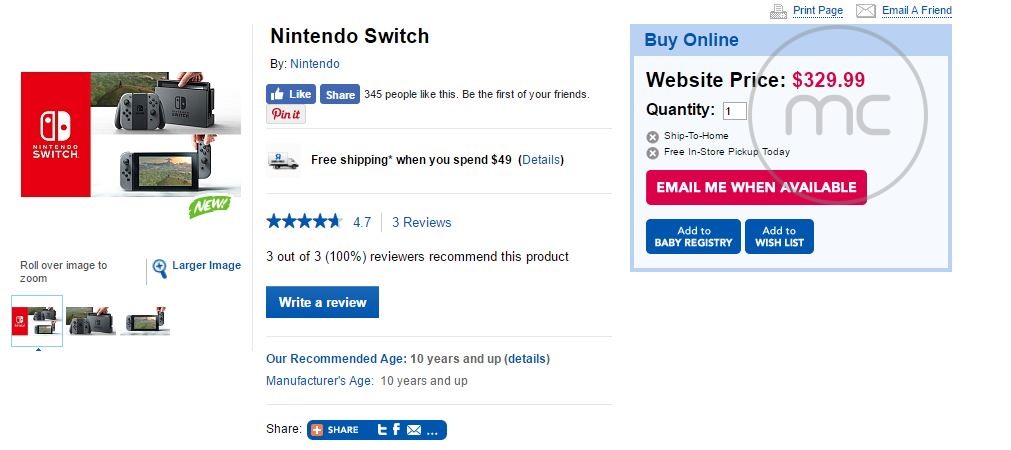Viewport: 1011px width, 450px height.
Task: Click the magnifier Larger Image icon
Action: pos(159,267)
